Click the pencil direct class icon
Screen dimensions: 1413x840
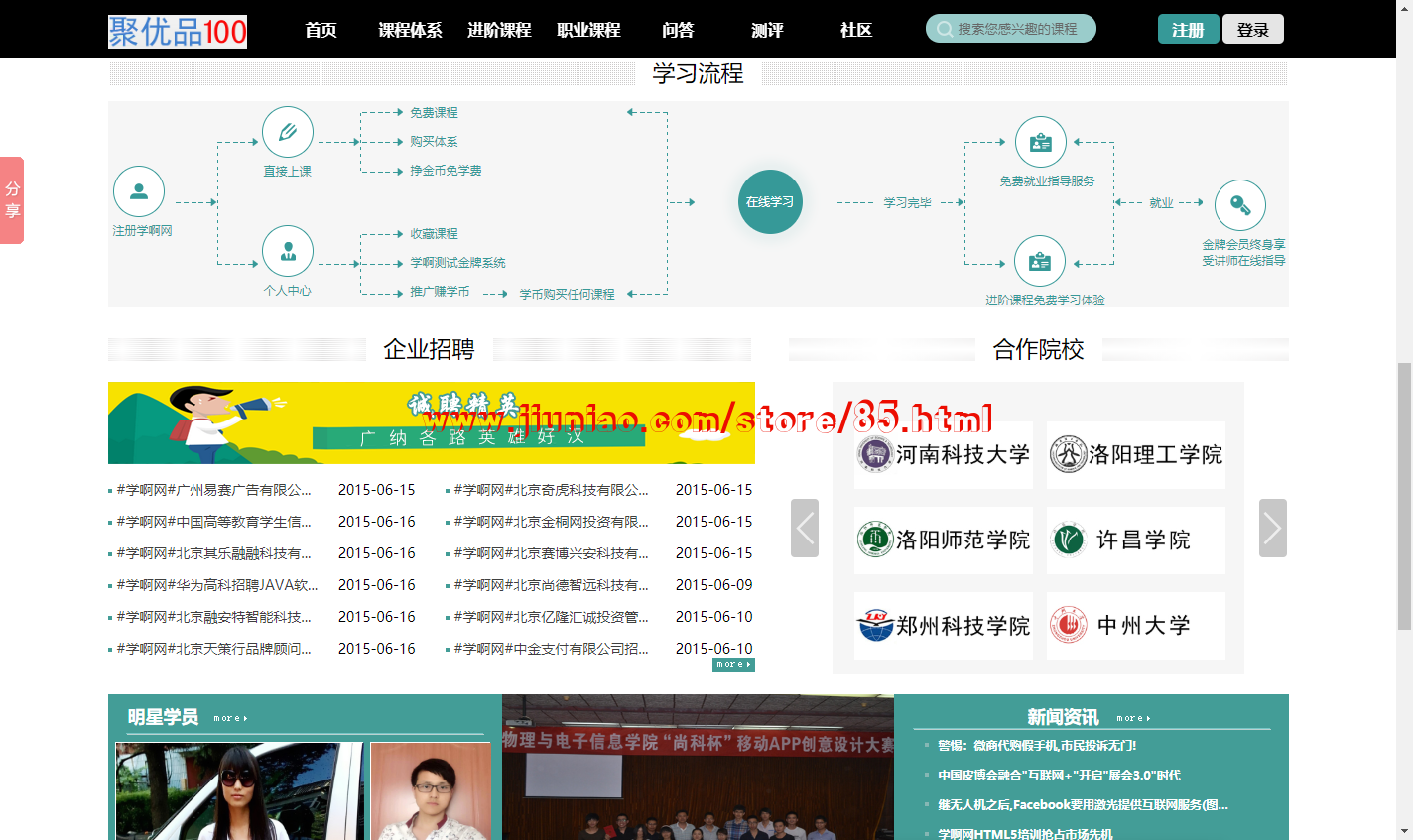click(288, 132)
